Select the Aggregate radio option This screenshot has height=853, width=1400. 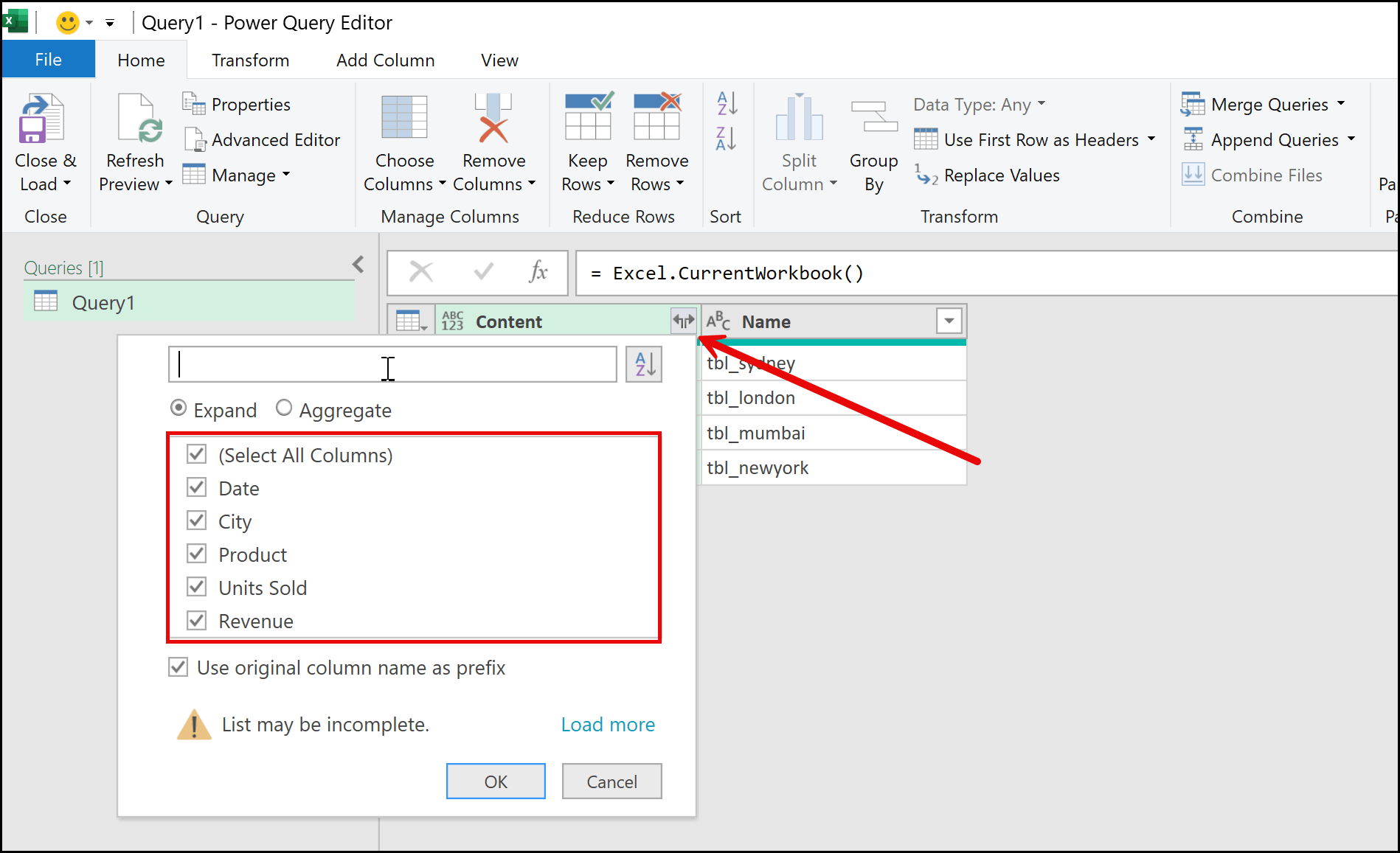tap(284, 408)
